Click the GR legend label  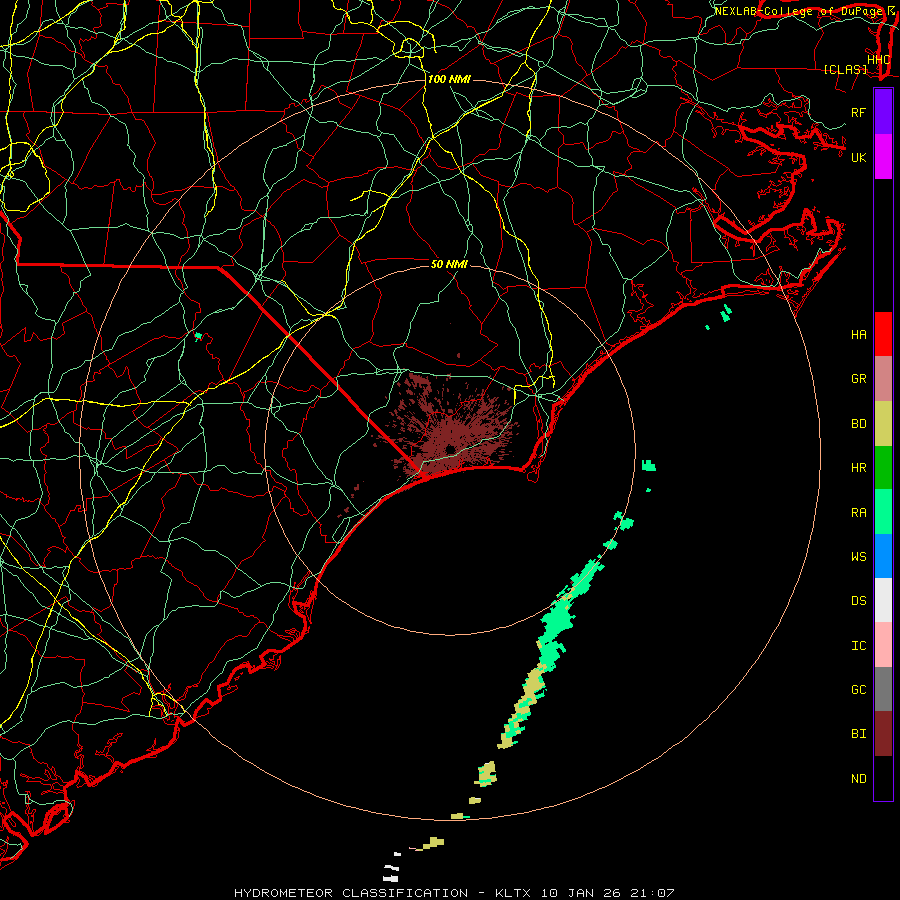858,379
